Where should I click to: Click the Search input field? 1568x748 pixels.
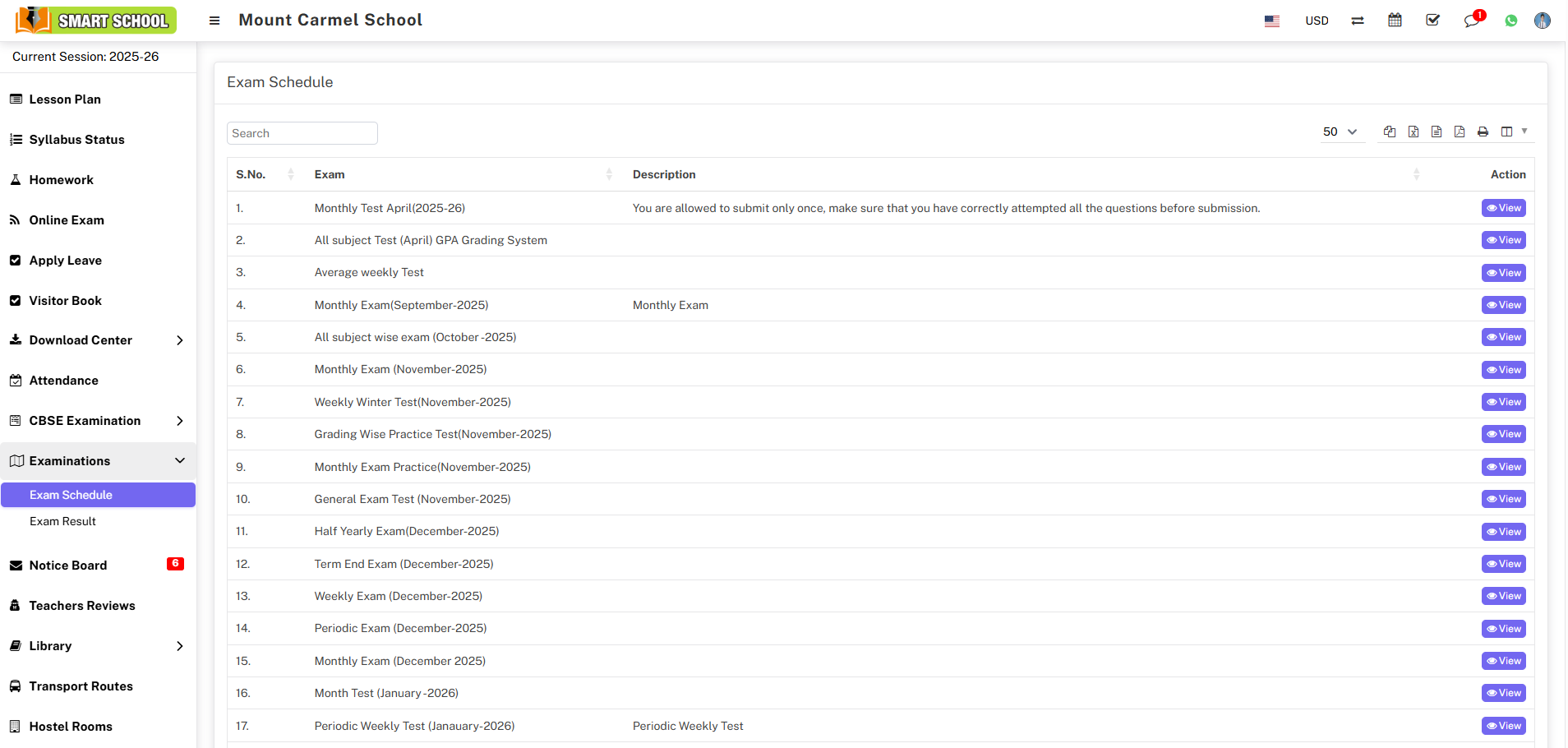tap(302, 133)
